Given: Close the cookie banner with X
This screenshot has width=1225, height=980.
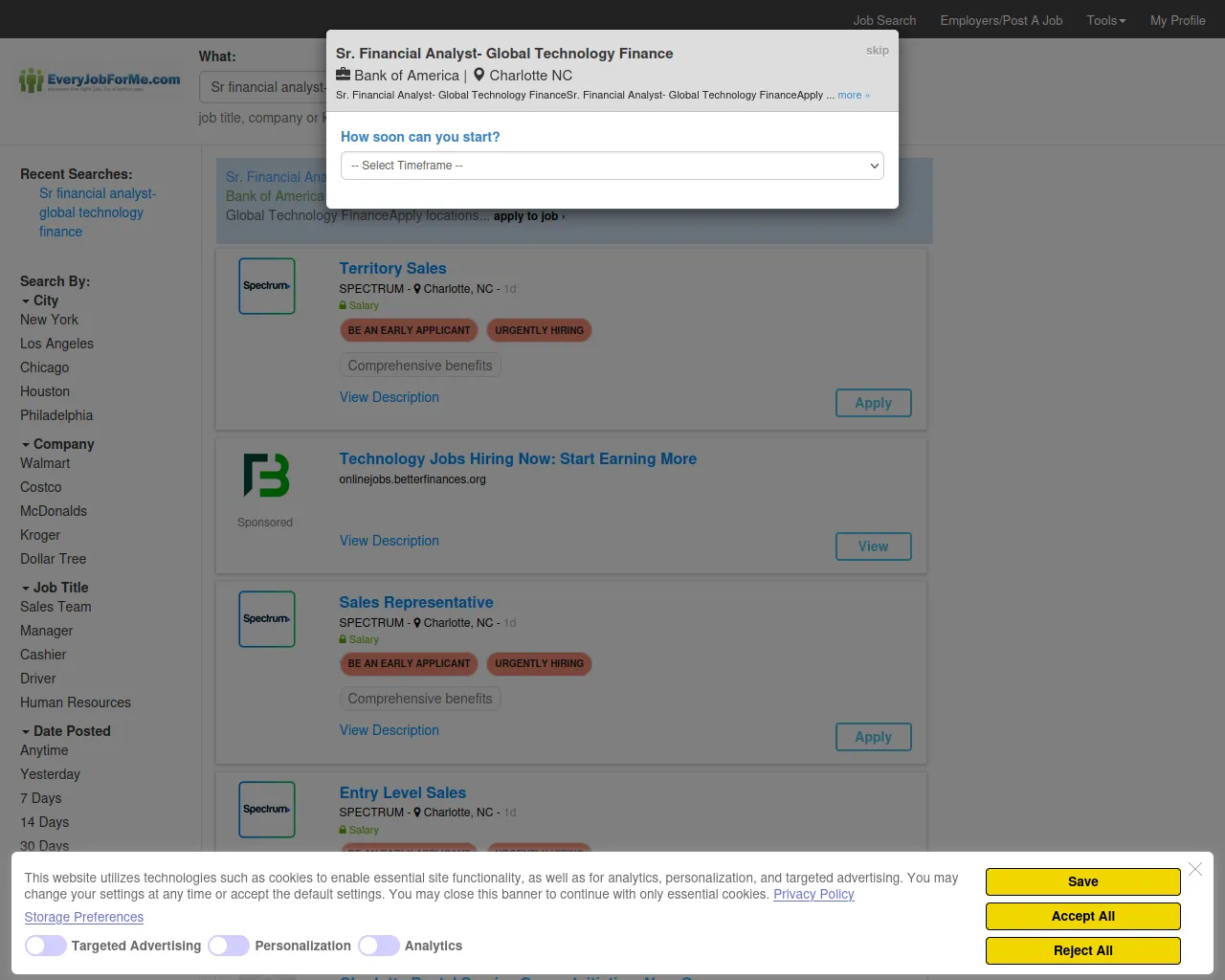Looking at the screenshot, I should 1195,869.
